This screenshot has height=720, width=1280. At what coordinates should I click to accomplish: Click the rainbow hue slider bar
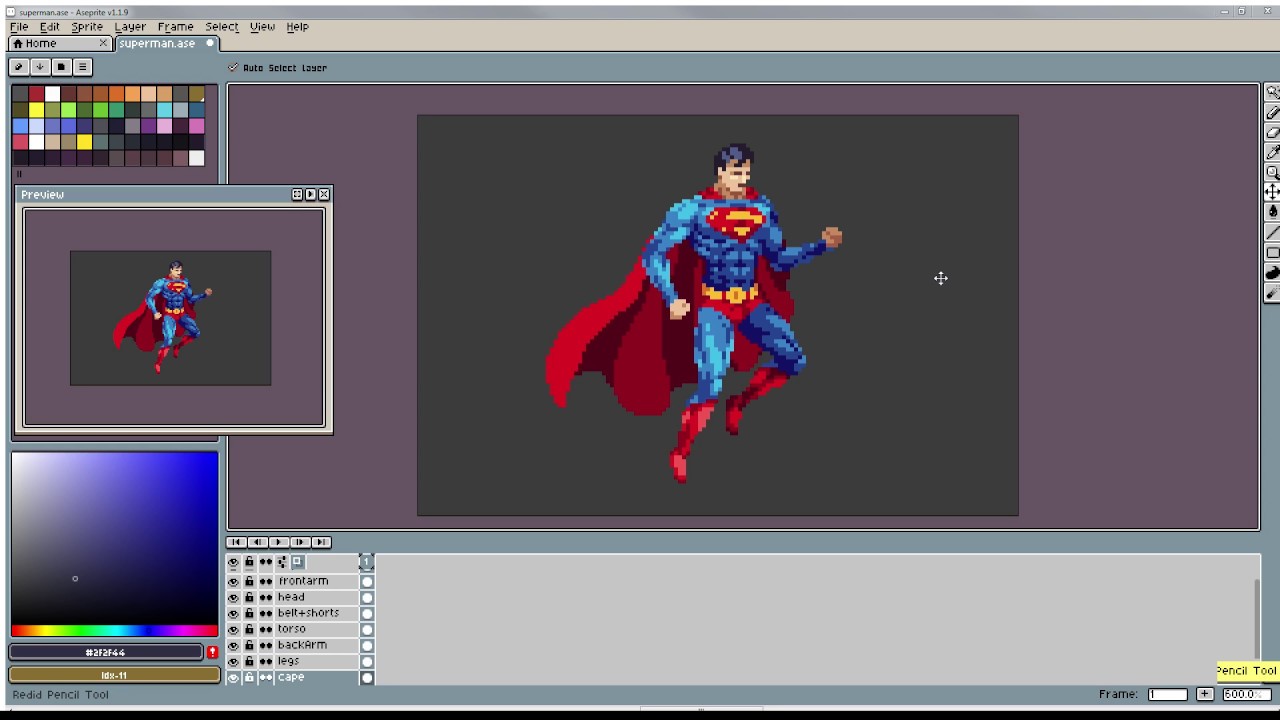click(115, 631)
